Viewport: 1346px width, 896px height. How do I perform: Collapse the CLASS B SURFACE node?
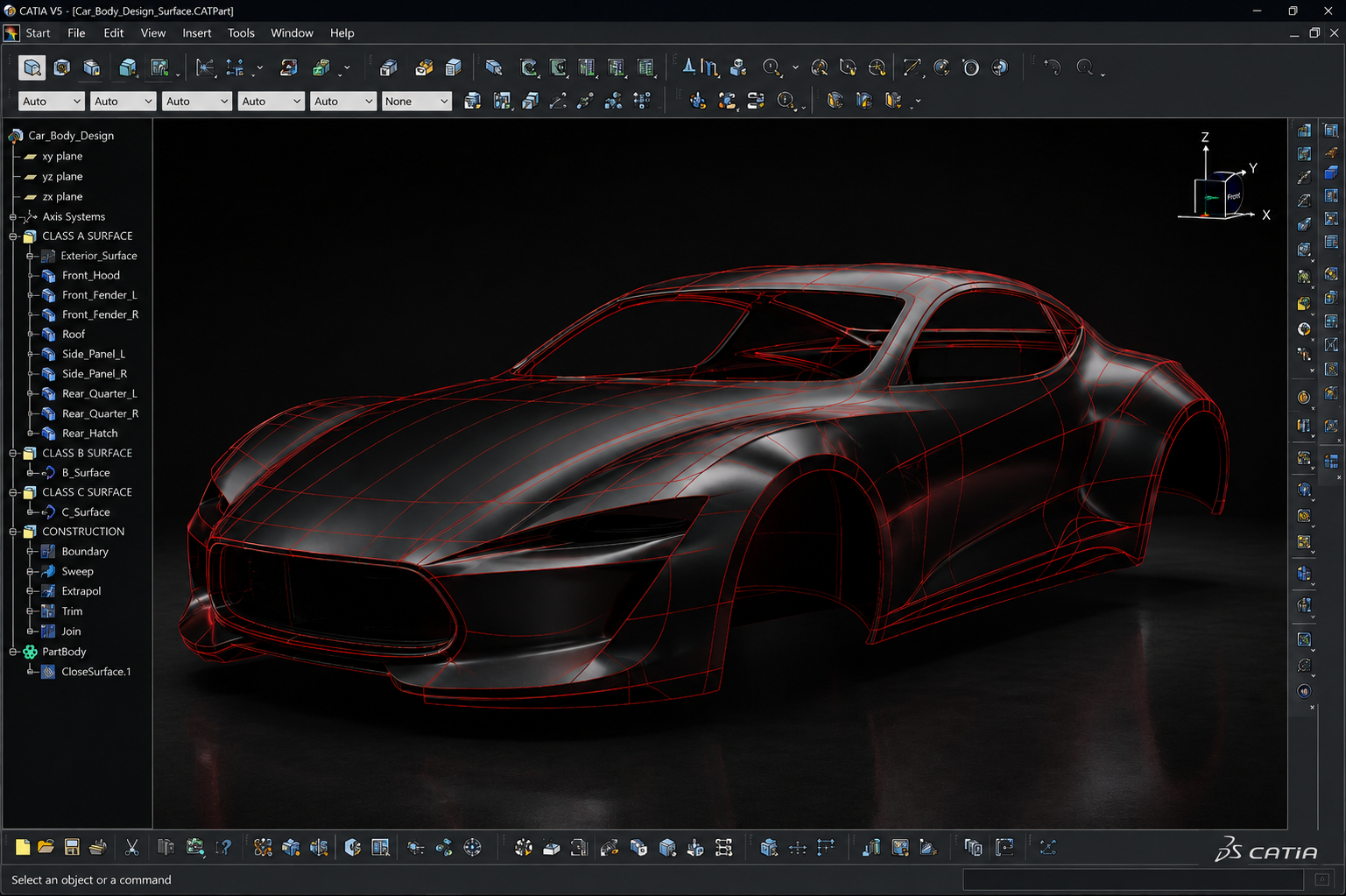pos(13,454)
